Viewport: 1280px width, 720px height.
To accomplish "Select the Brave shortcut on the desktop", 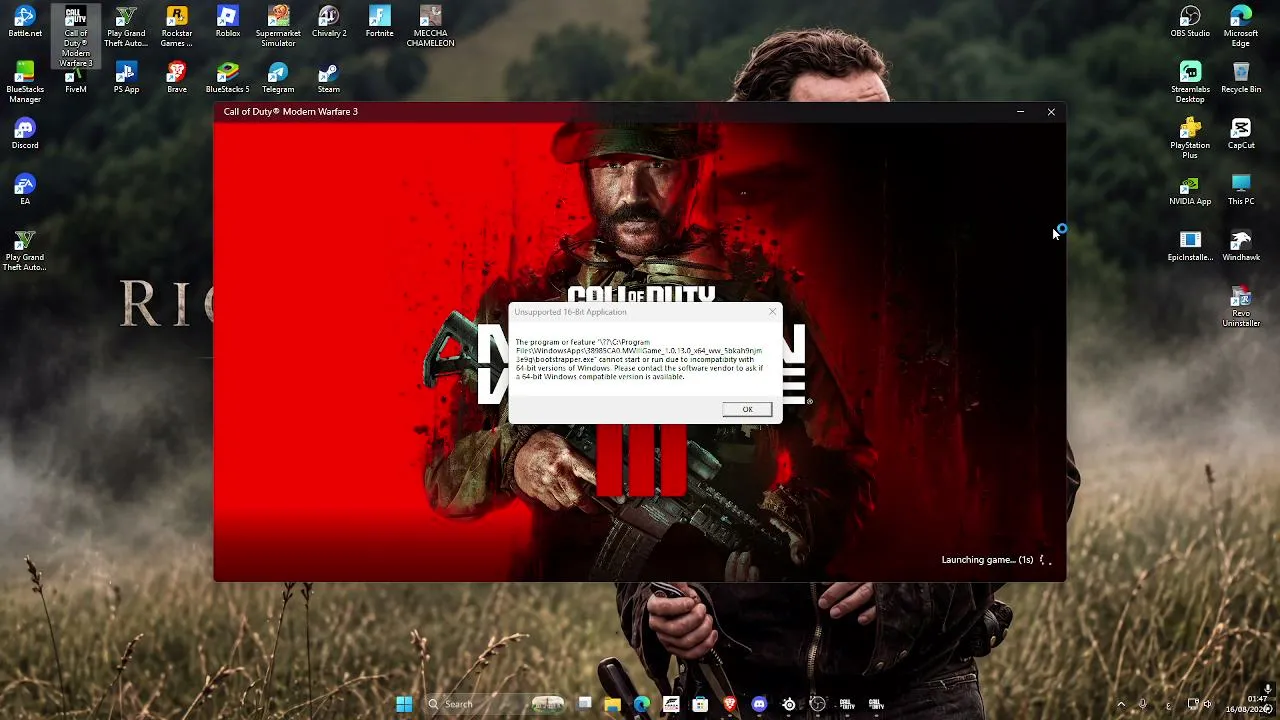I will click(177, 78).
